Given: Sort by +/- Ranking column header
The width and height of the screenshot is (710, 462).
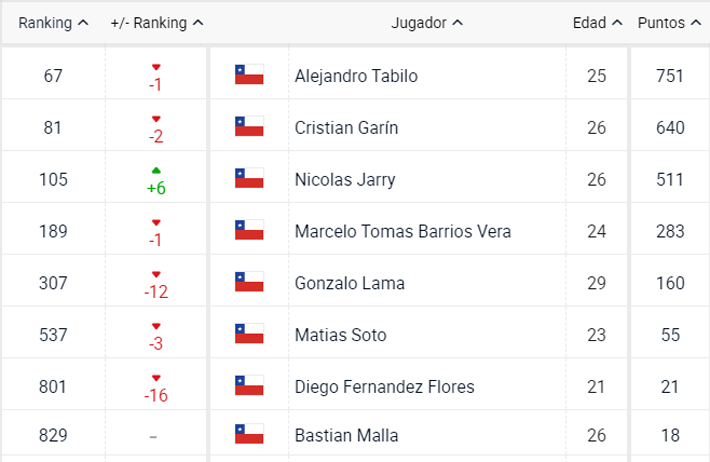Looking at the screenshot, I should [157, 23].
